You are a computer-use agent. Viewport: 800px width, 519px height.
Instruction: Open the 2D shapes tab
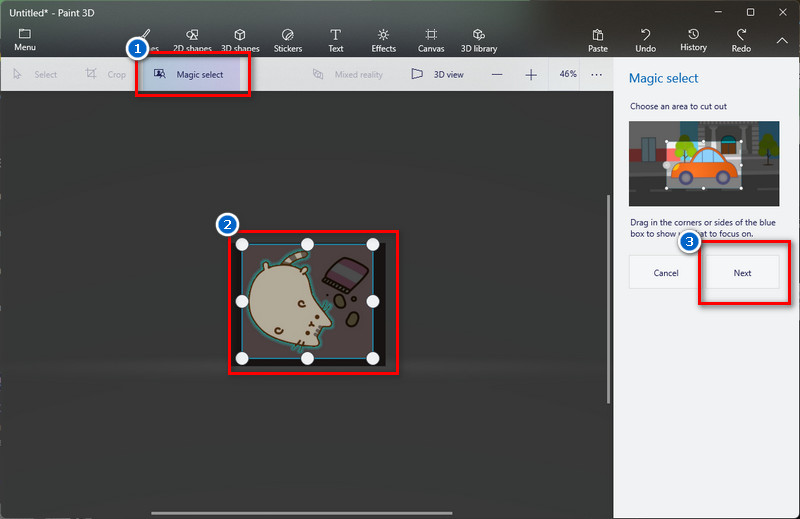click(192, 41)
